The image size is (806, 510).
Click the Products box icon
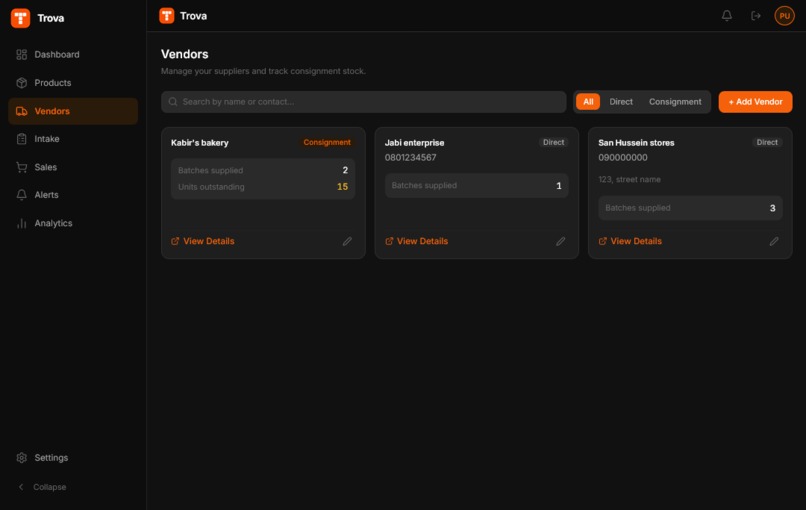22,83
